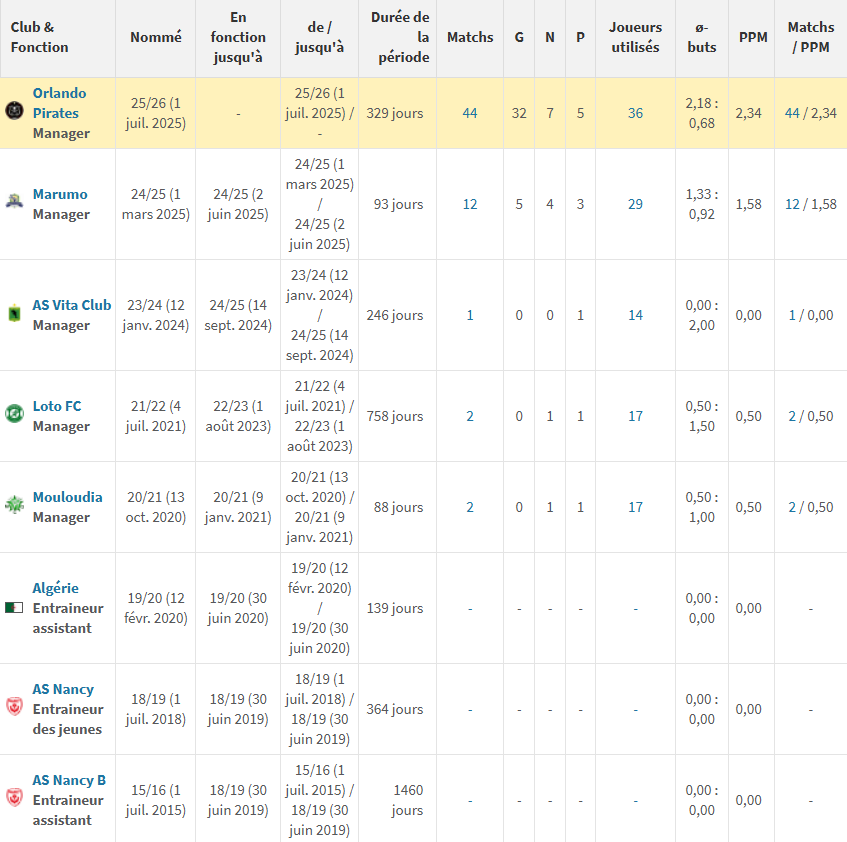The width and height of the screenshot is (847, 842).
Task: Click the PPM column header
Action: pyautogui.click(x=753, y=37)
